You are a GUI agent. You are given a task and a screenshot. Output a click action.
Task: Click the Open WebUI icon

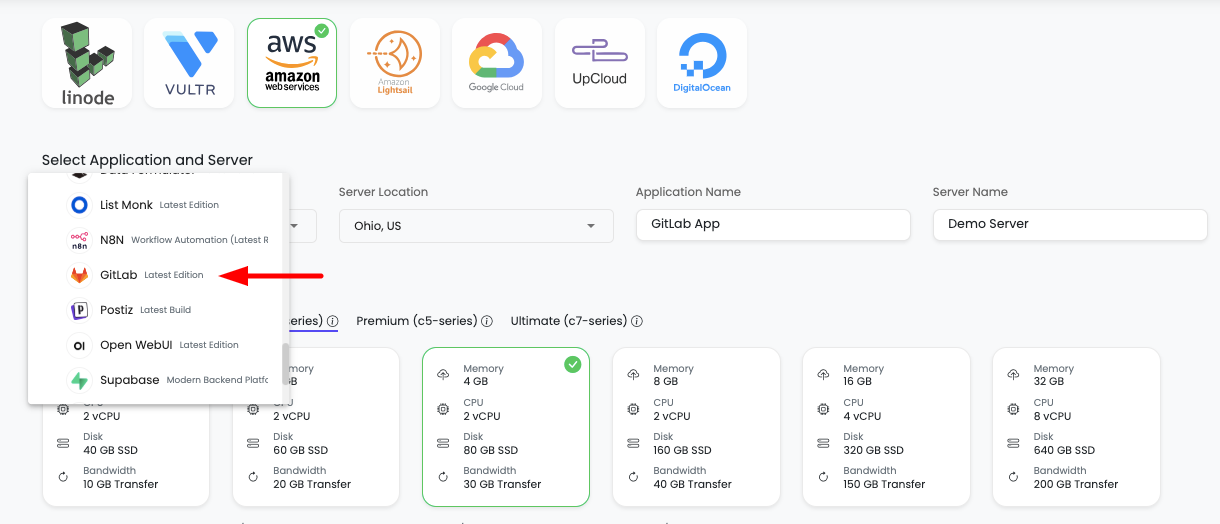[79, 345]
